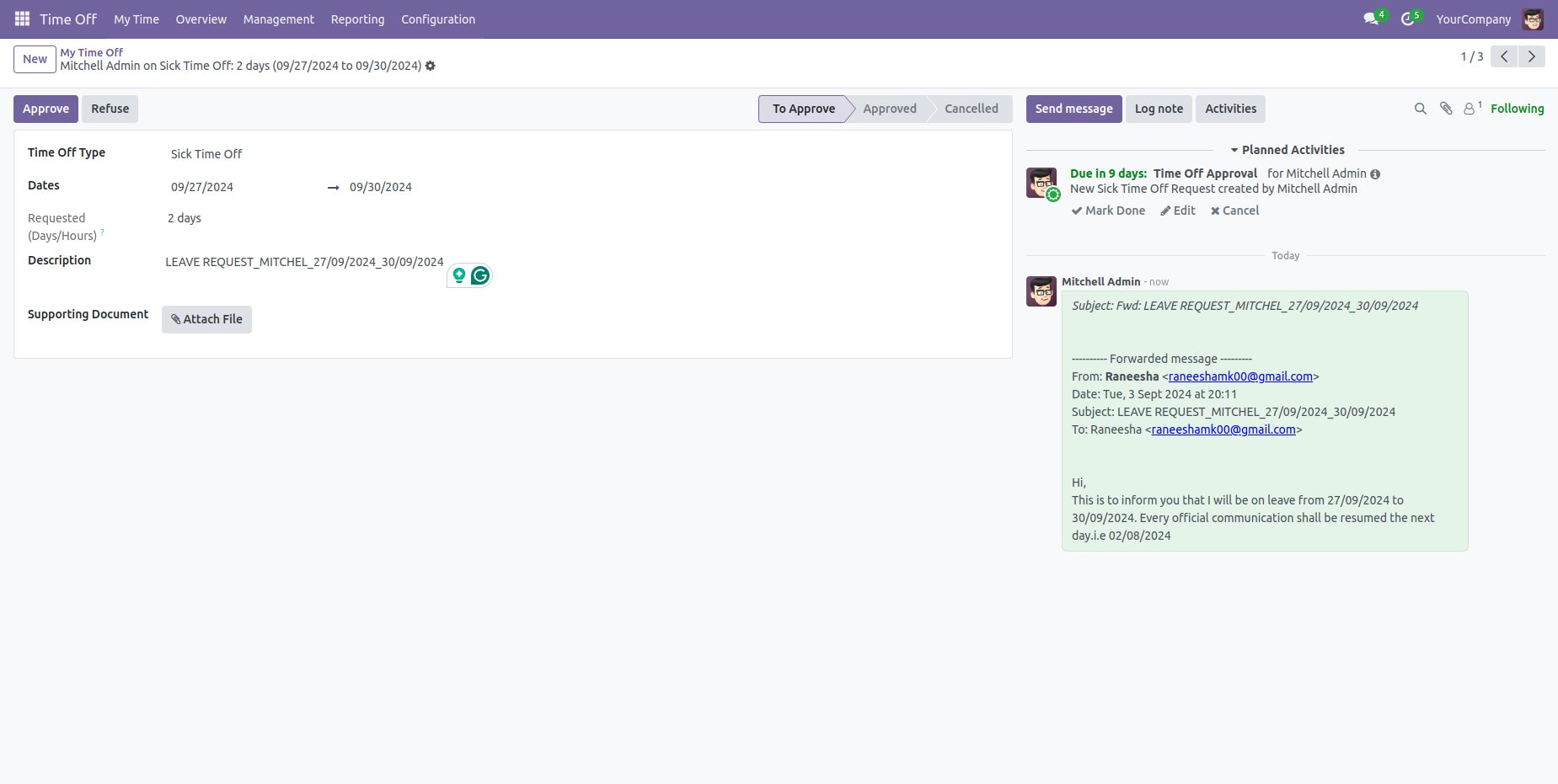Open the activities clock icon in navbar
Image resolution: width=1558 pixels, height=784 pixels.
(1407, 19)
